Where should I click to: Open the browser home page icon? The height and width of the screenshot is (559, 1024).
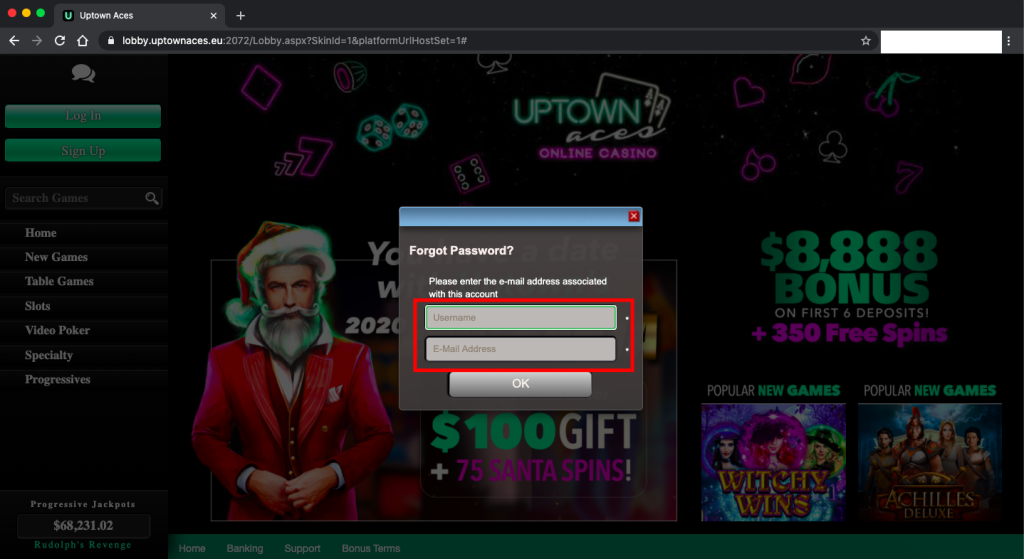pyautogui.click(x=82, y=40)
